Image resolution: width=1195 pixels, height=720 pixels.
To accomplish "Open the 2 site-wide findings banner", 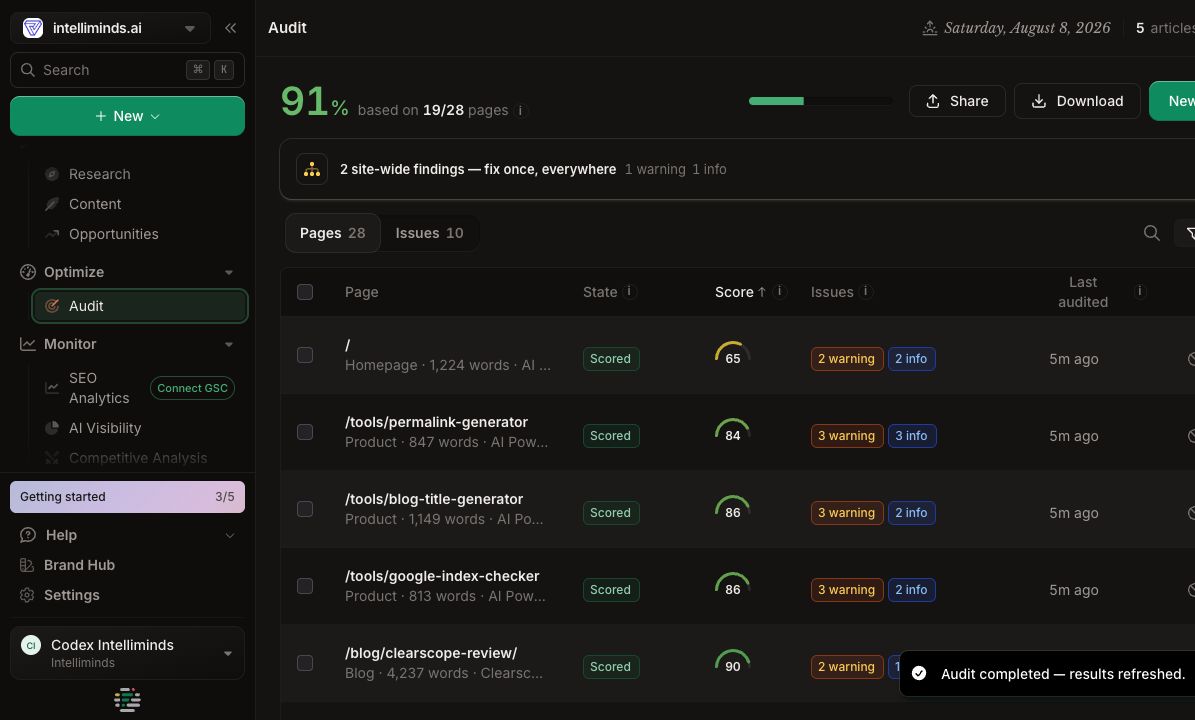I will pos(736,169).
